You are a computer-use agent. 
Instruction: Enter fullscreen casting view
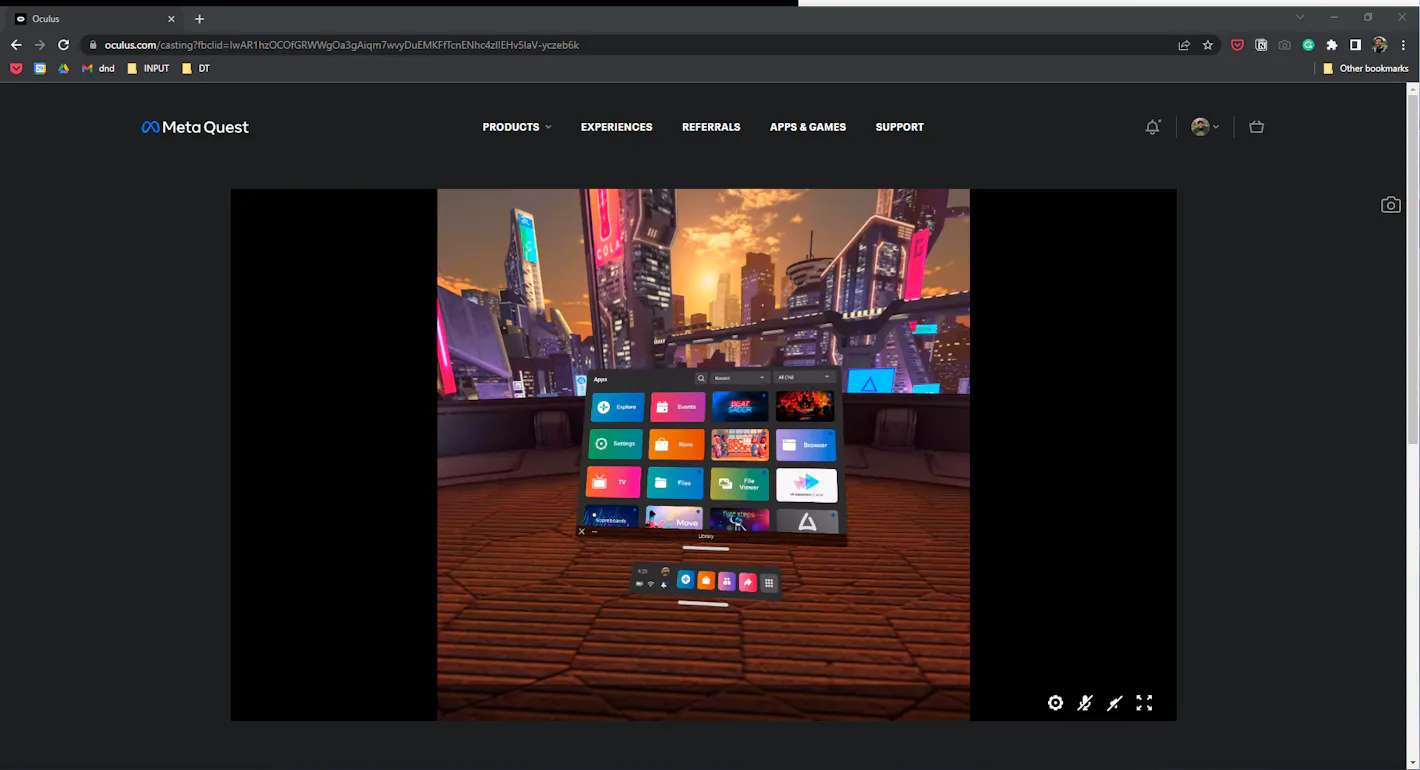[1144, 703]
